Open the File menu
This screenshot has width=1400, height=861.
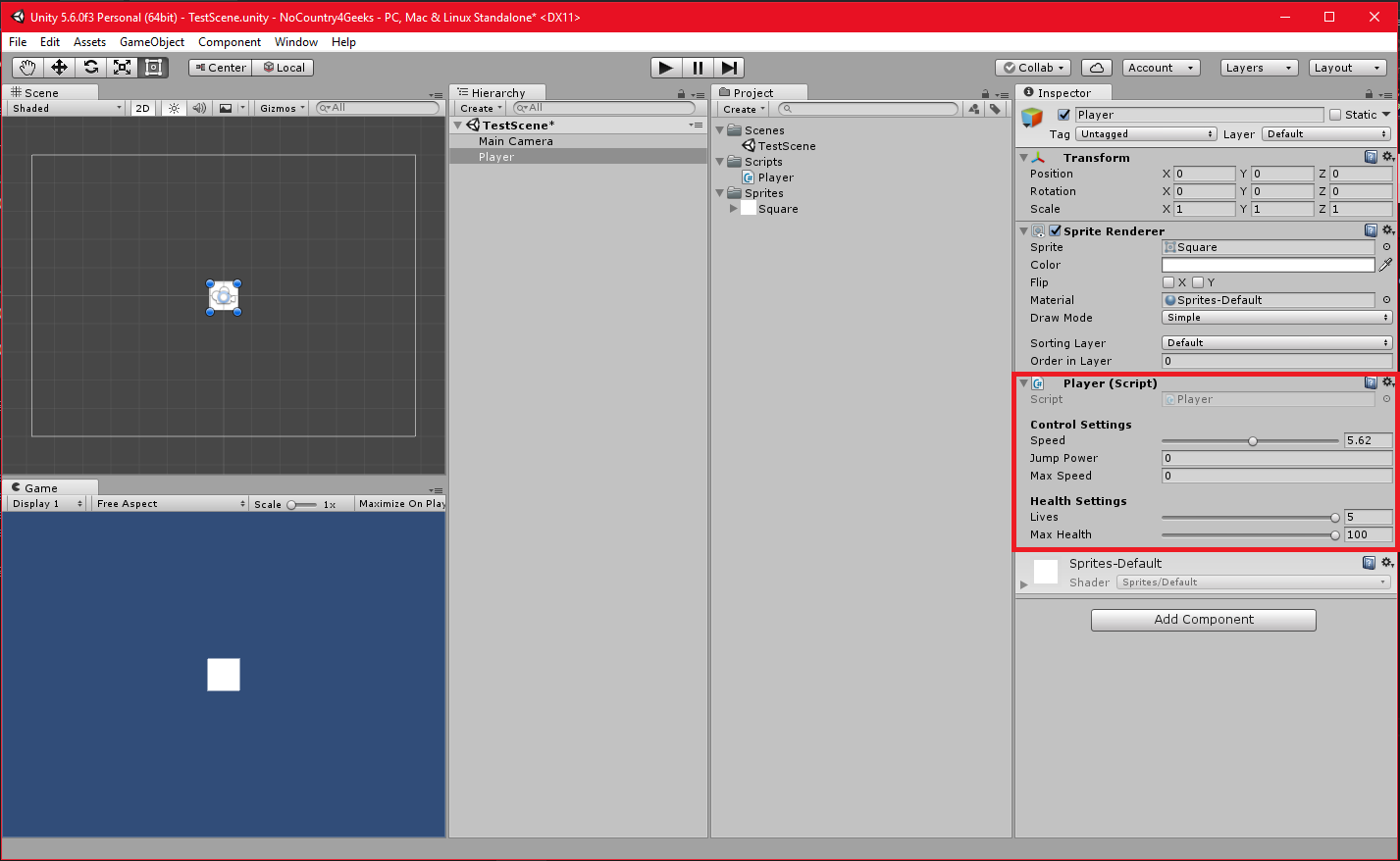tap(18, 42)
